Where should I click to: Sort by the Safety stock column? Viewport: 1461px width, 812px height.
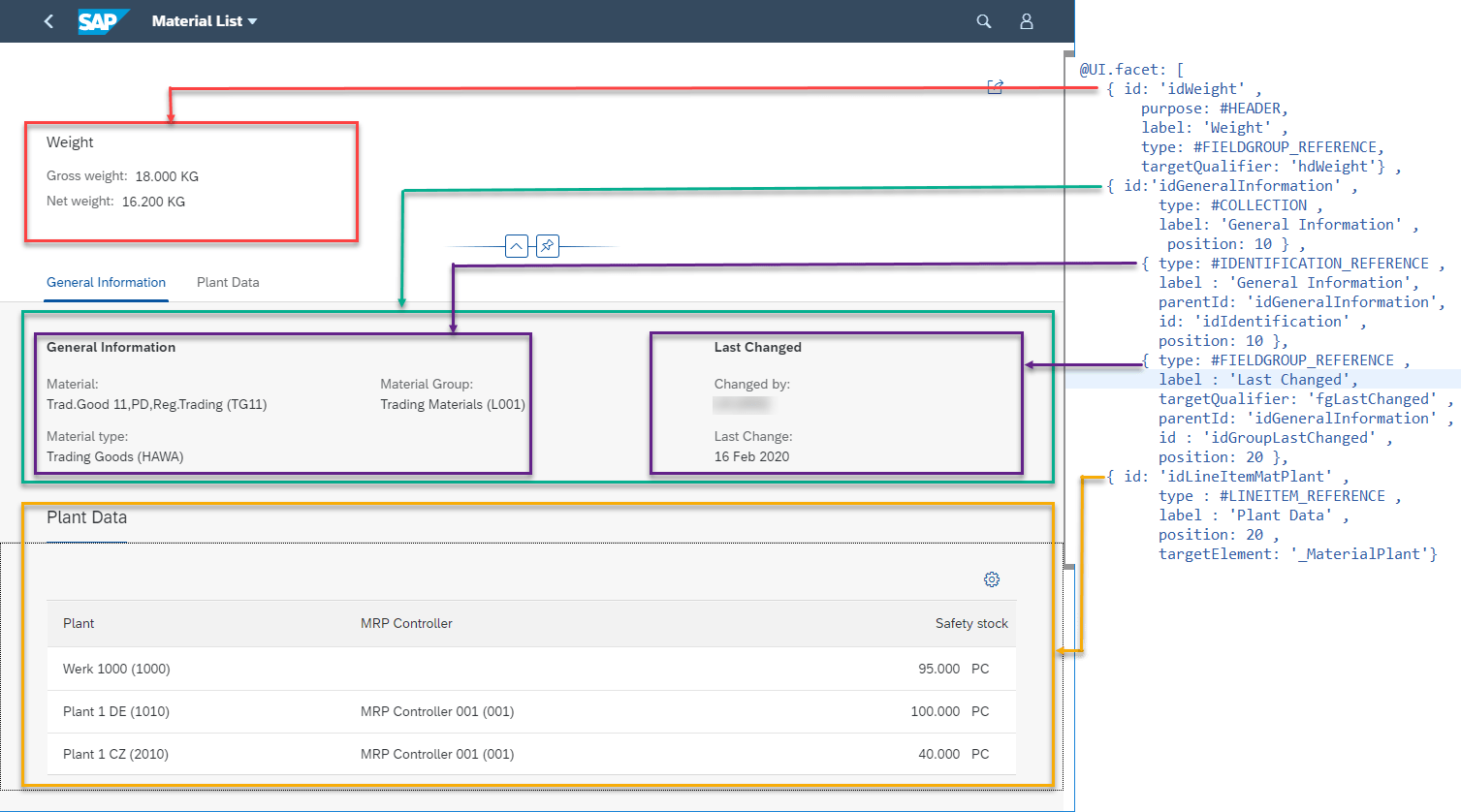pos(970,623)
